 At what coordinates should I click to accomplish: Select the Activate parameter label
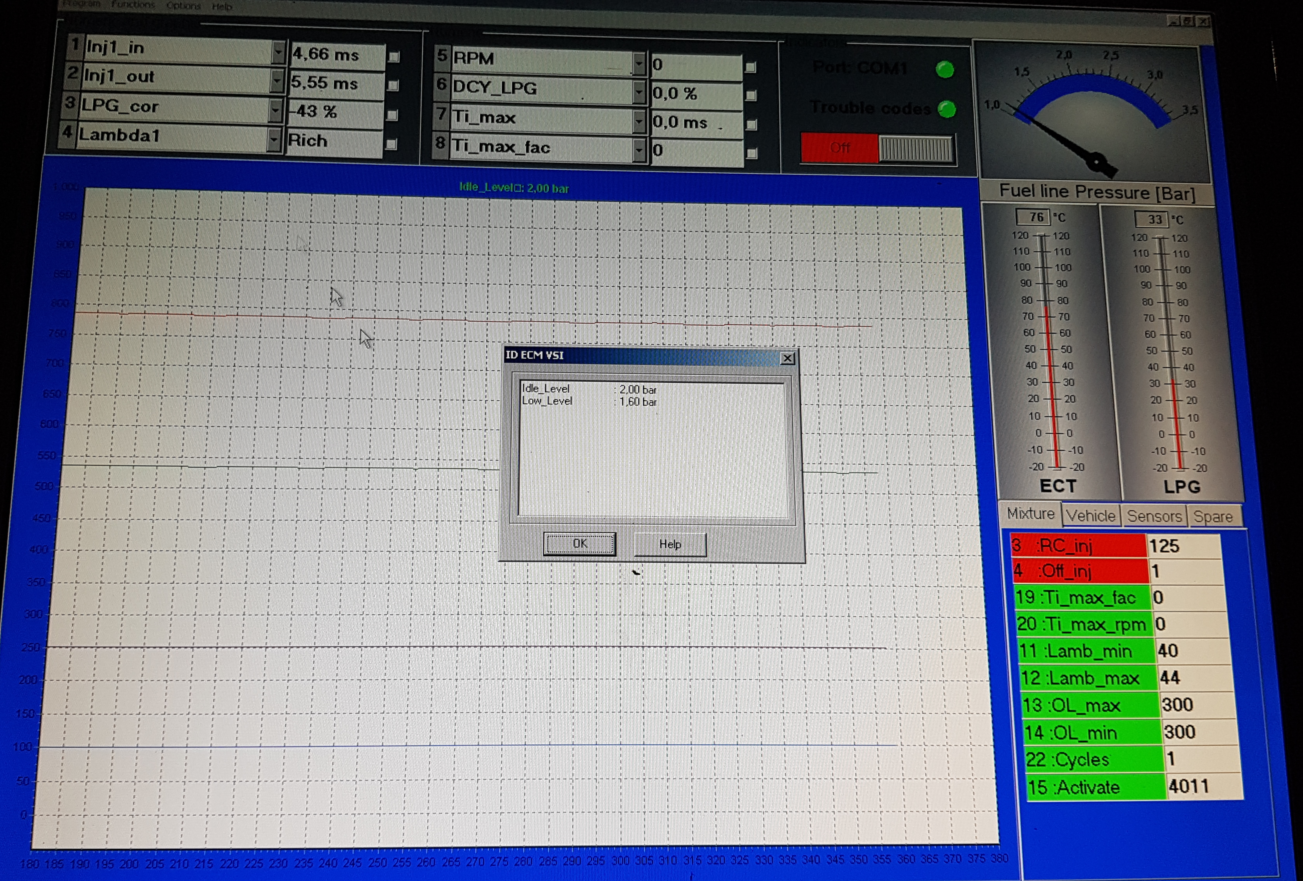[x=1096, y=788]
